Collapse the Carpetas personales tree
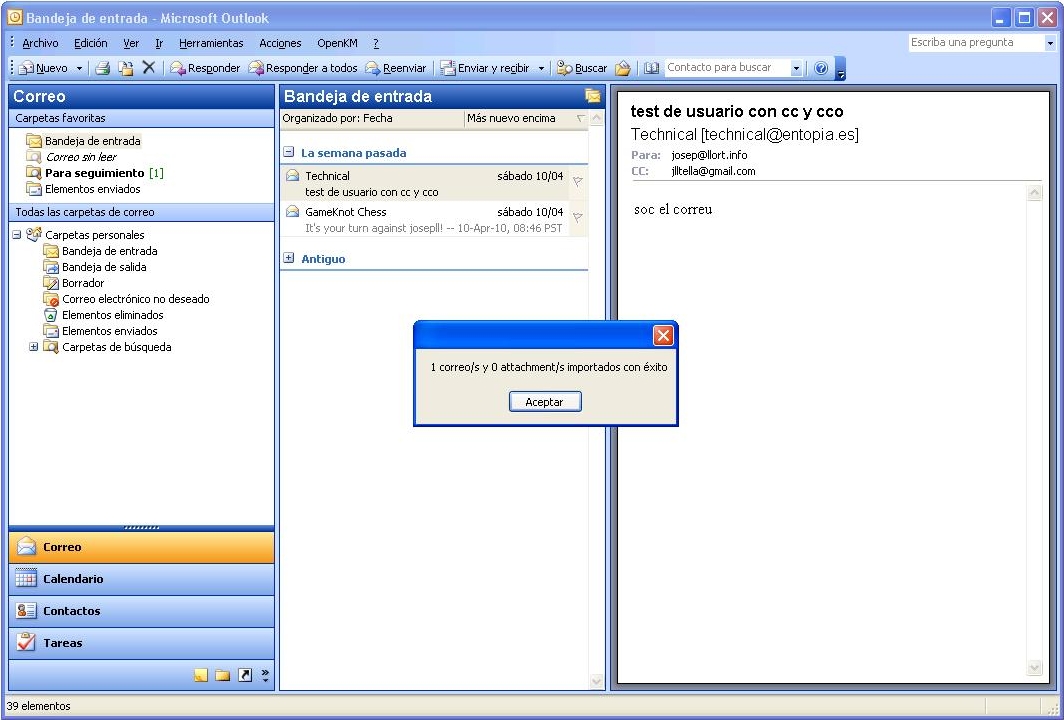1064x720 pixels. pos(16,235)
